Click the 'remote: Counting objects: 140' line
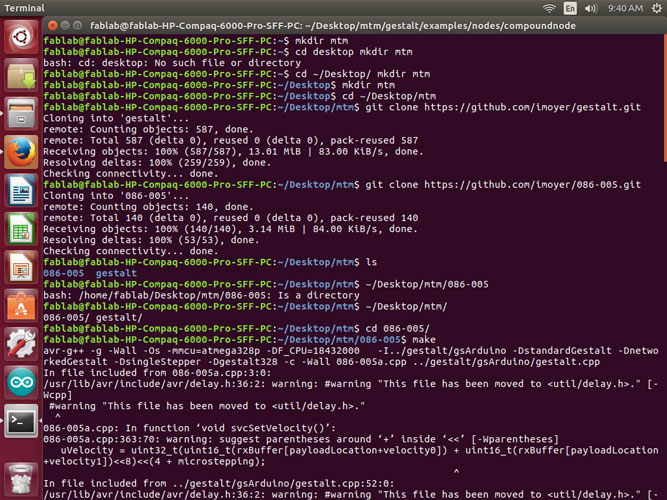667x500 pixels. (148, 207)
